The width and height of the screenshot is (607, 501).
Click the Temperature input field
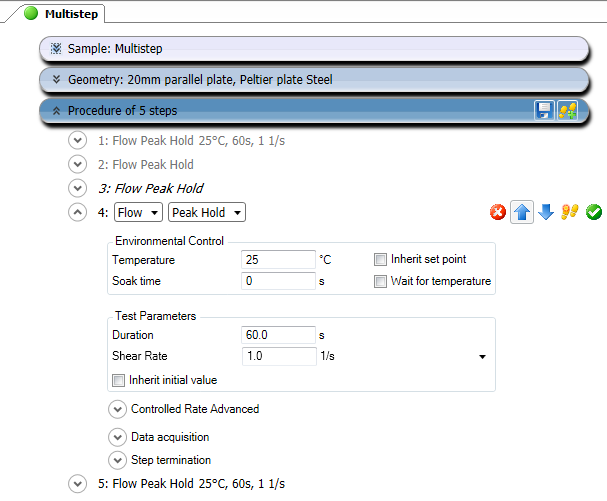(278, 259)
